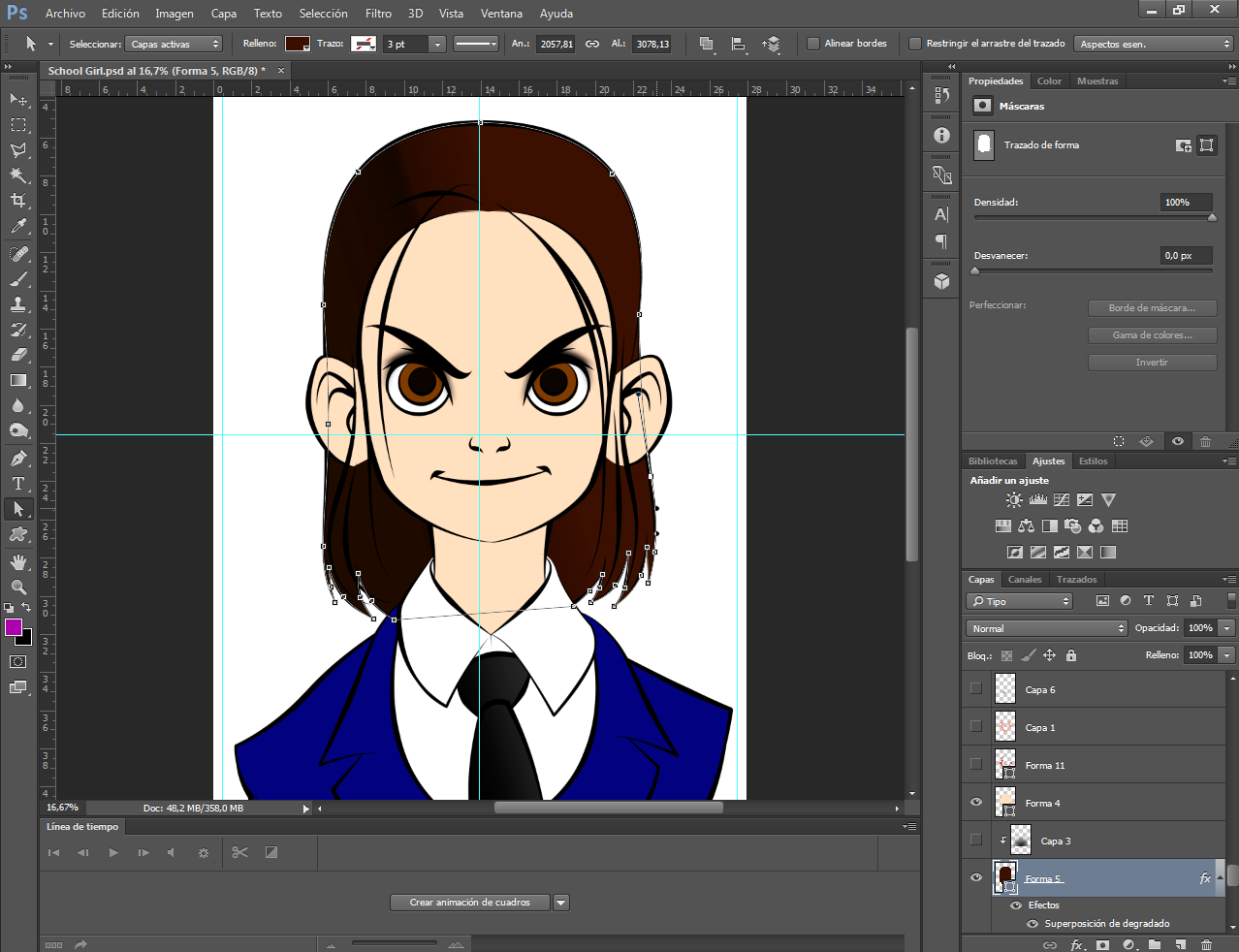Viewport: 1239px width, 952px height.
Task: Select the Pen tool
Action: pos(18,458)
